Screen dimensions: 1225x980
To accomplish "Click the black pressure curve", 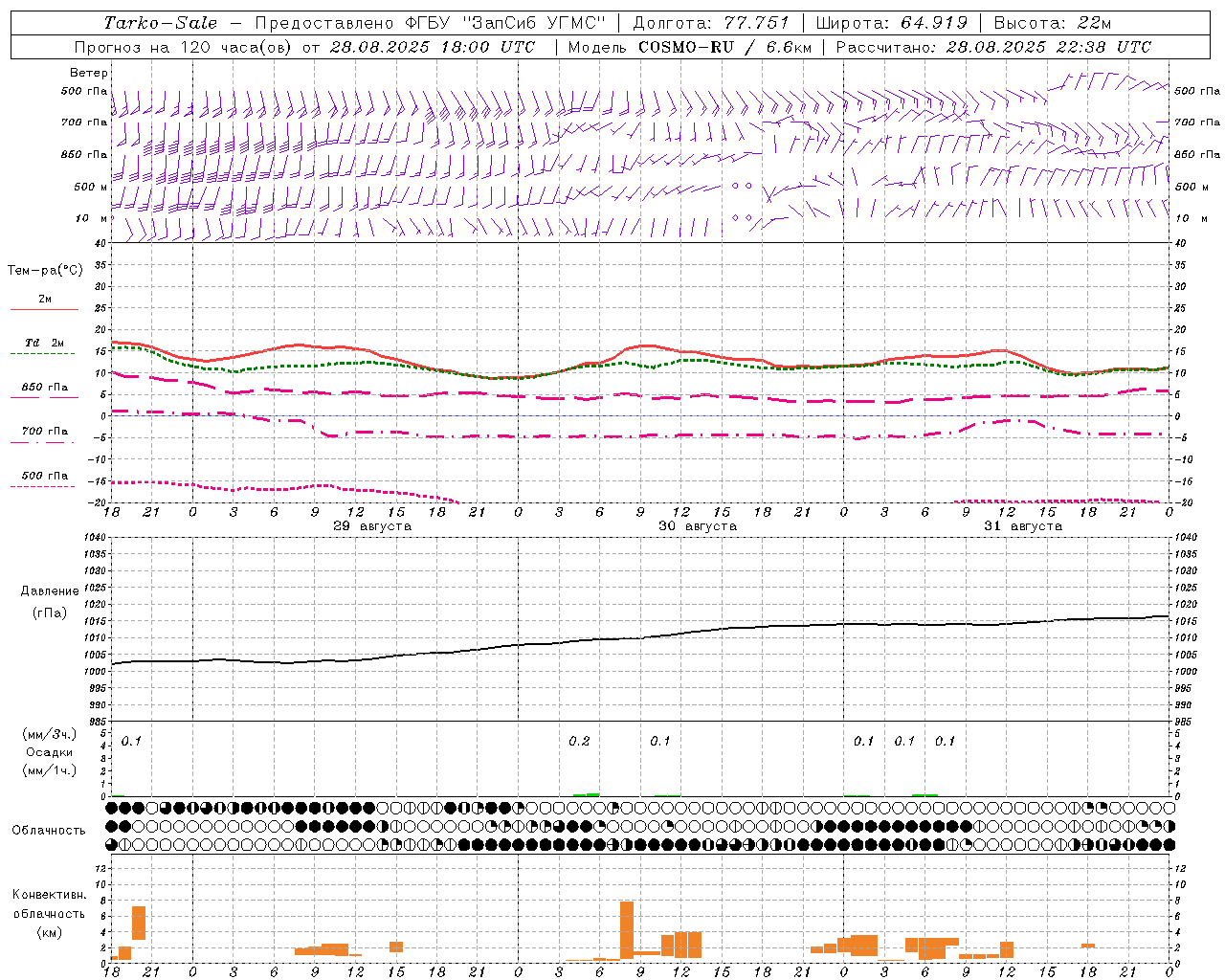I will point(639,638).
